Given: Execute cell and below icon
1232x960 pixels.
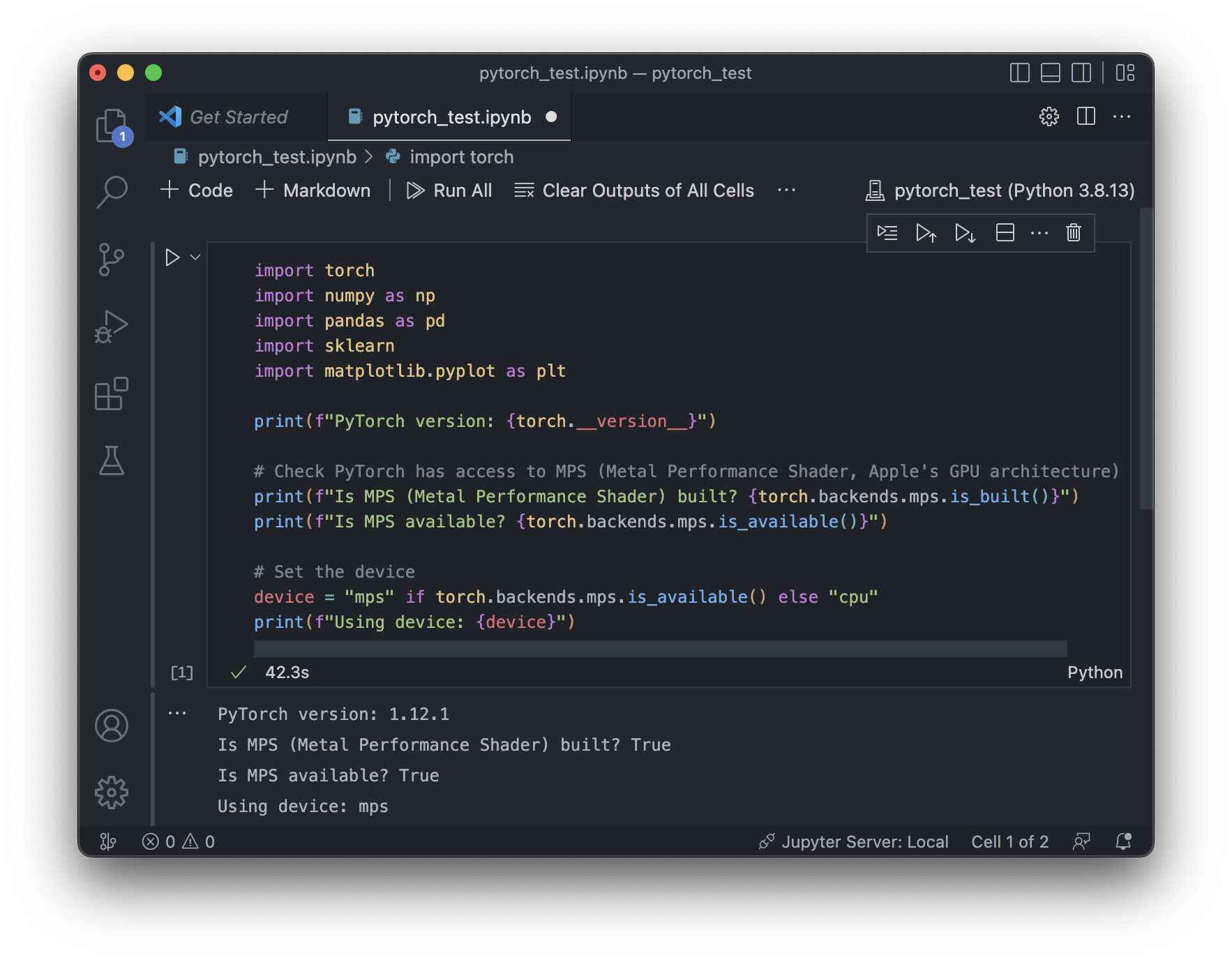Looking at the screenshot, I should point(965,232).
